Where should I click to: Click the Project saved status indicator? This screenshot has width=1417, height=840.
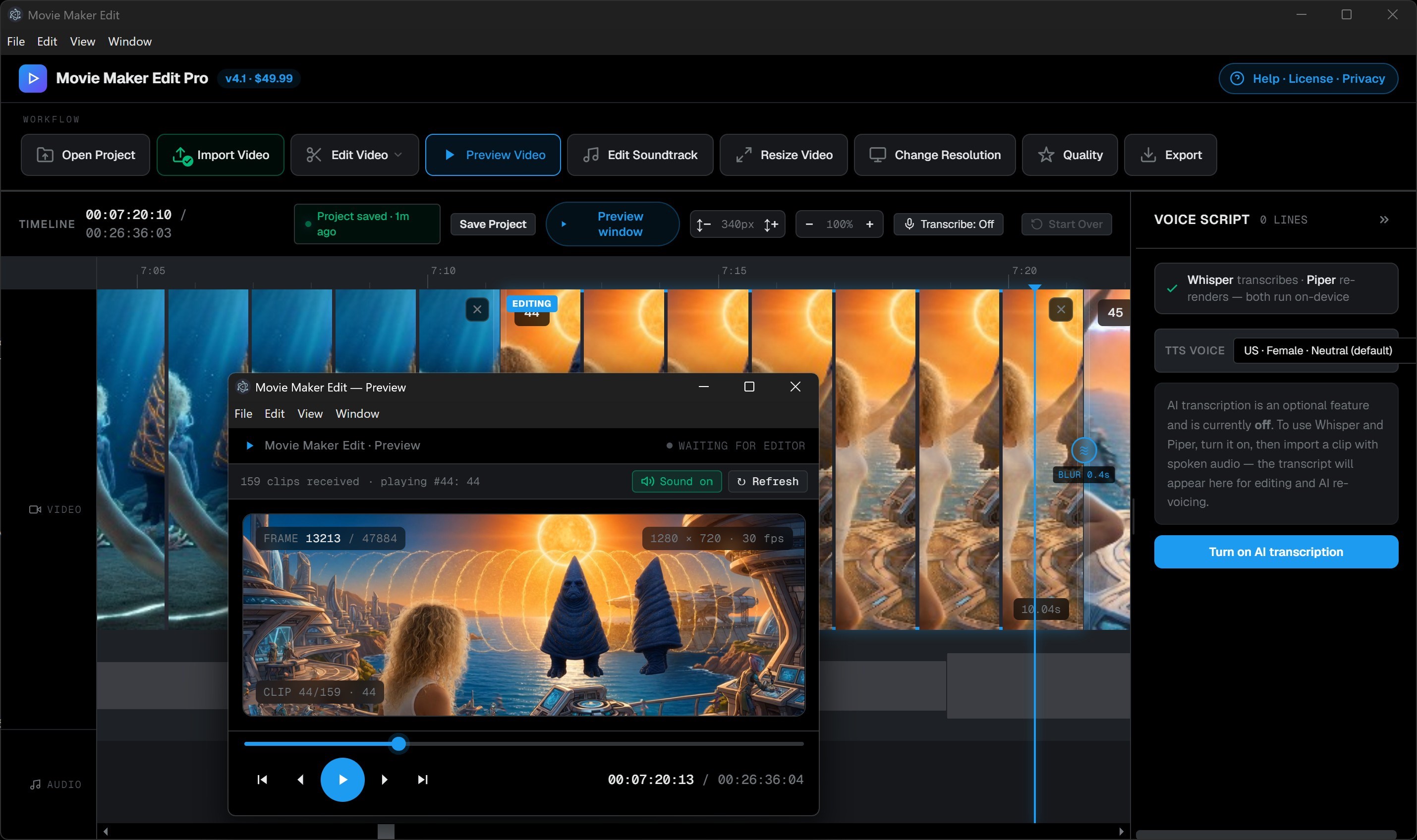pos(367,224)
